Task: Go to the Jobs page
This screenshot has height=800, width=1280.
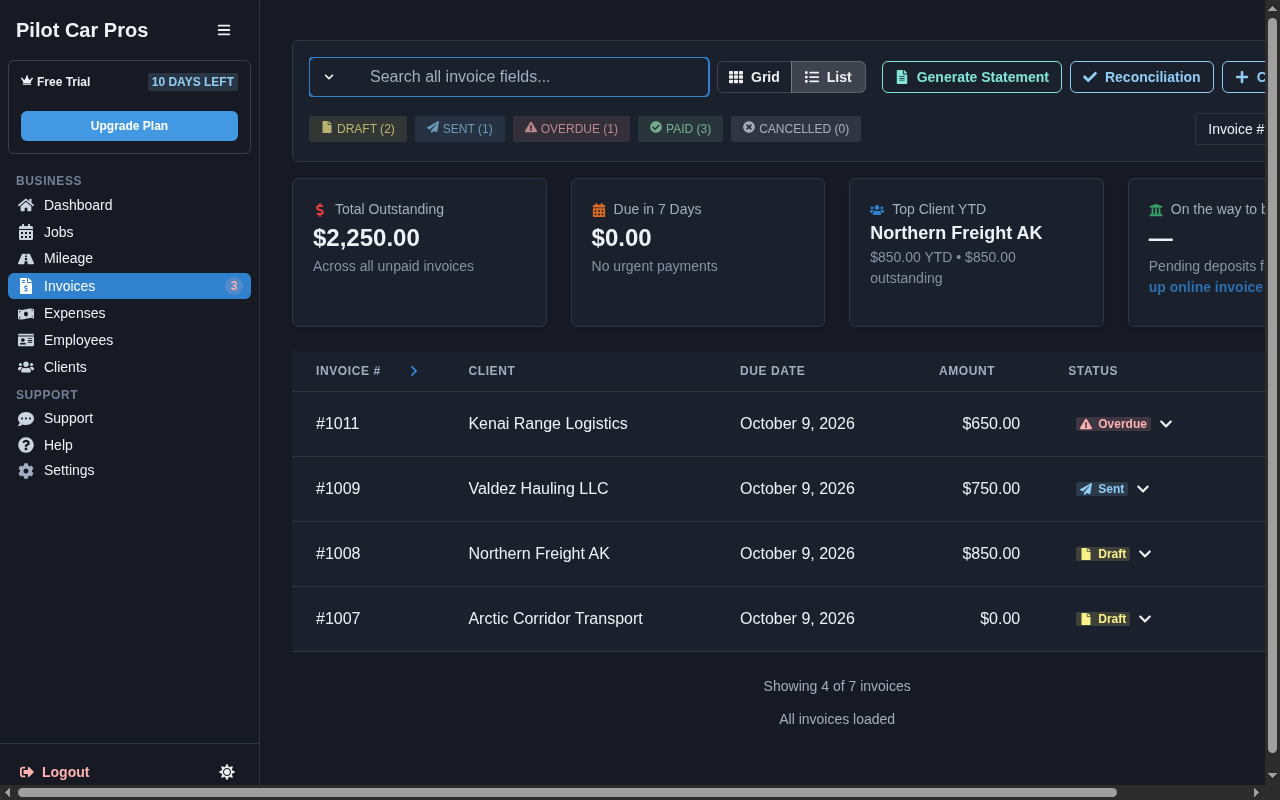Action: click(x=129, y=232)
